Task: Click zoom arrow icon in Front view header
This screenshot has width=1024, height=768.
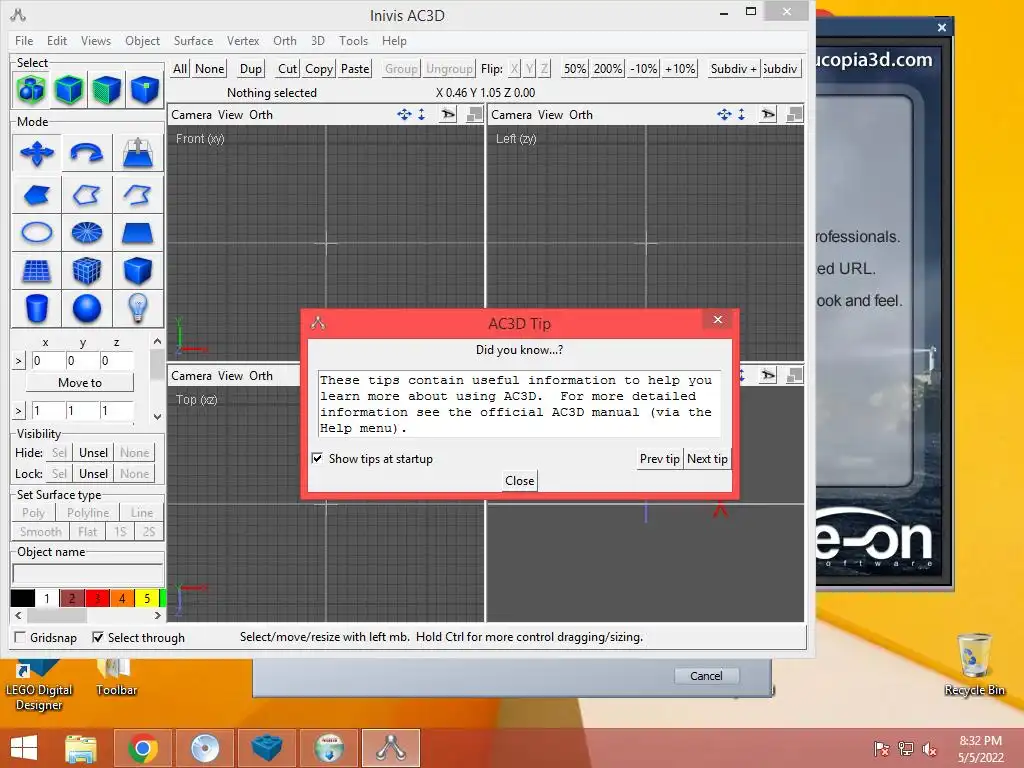Action: coord(422,115)
